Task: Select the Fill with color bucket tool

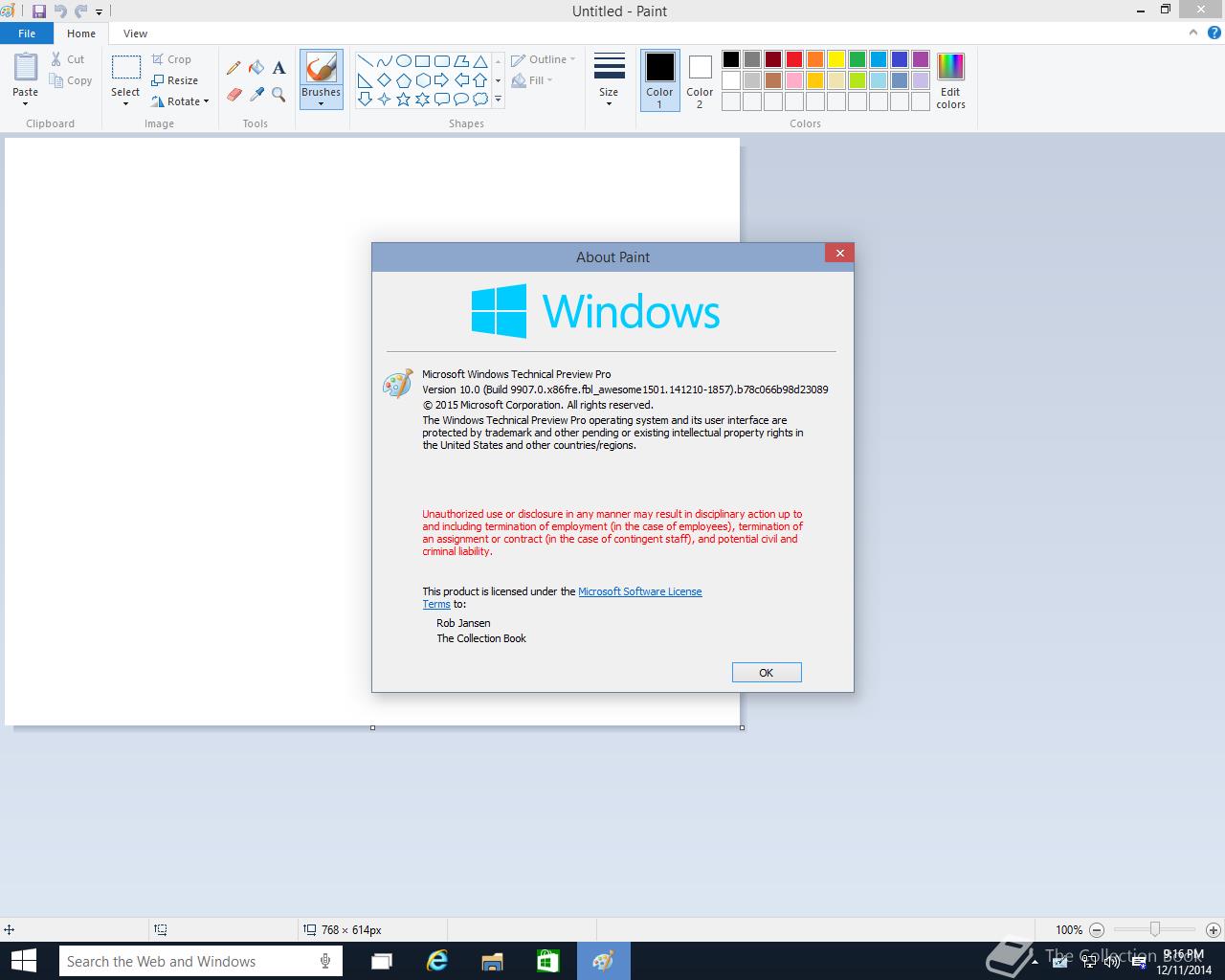Action: pyautogui.click(x=256, y=68)
